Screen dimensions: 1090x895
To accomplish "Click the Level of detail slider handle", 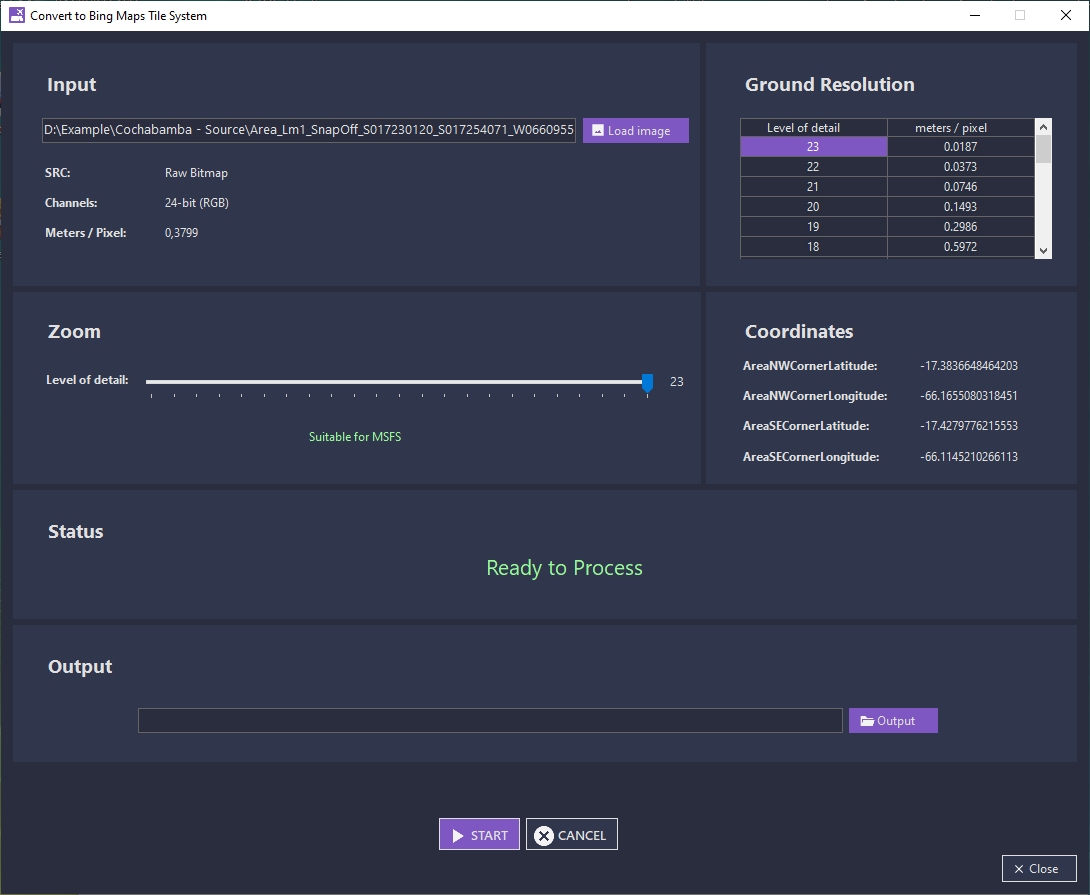I will (x=647, y=382).
